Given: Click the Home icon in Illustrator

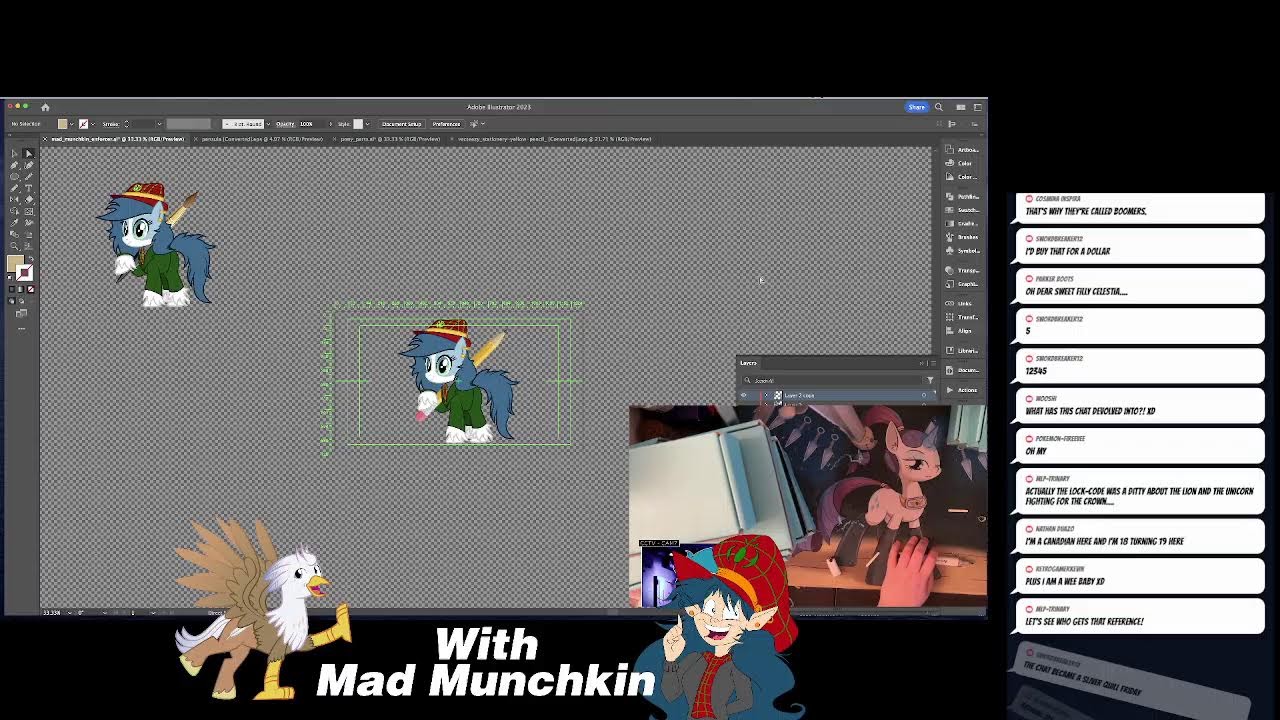Looking at the screenshot, I should pyautogui.click(x=45, y=107).
